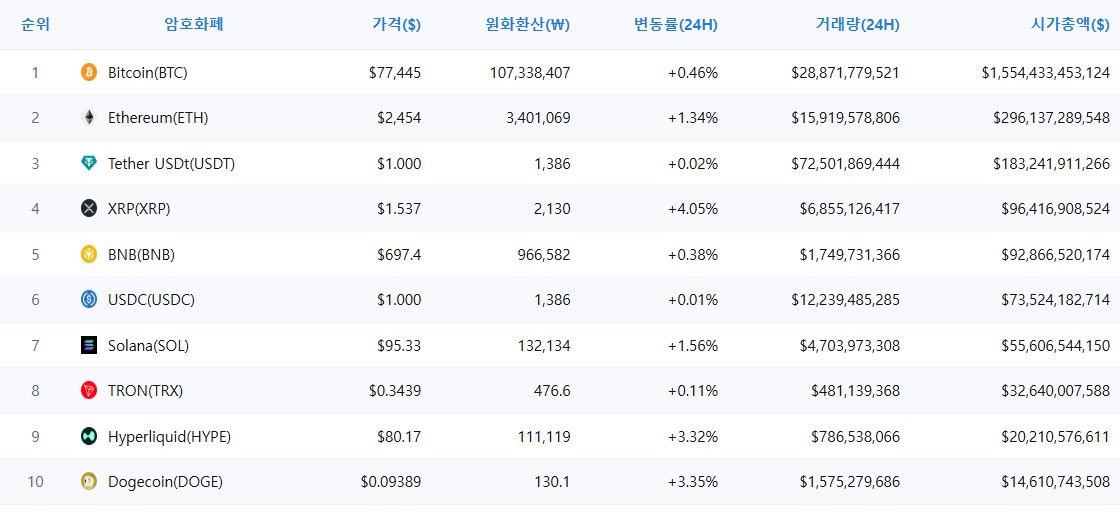Screen dimensions: 1120x514
Task: Select Dogecoin change +3.35%
Action: click(x=693, y=482)
